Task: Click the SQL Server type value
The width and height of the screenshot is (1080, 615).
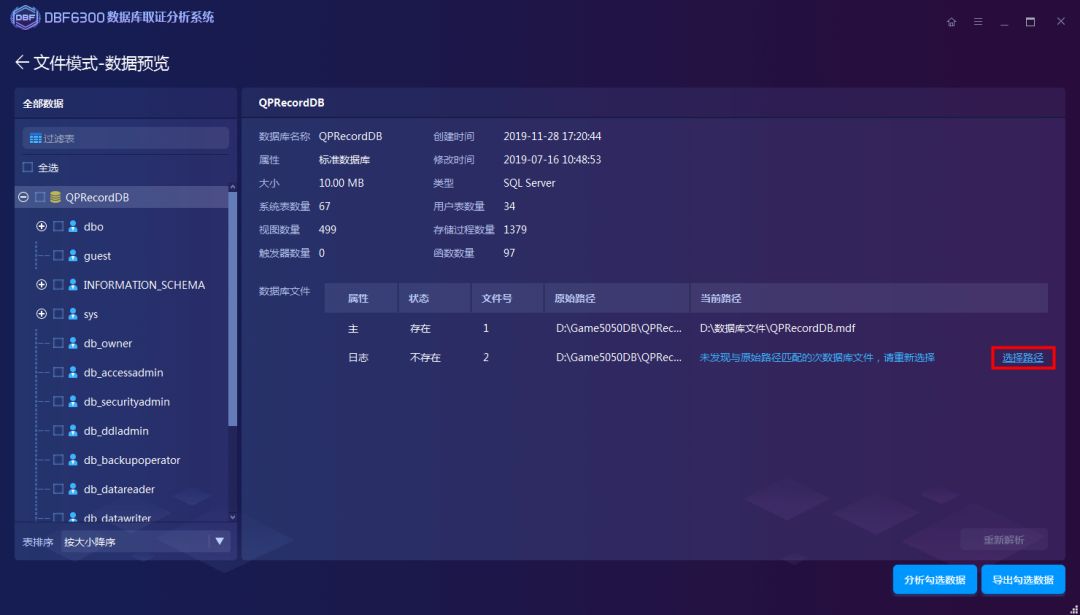Action: point(529,183)
